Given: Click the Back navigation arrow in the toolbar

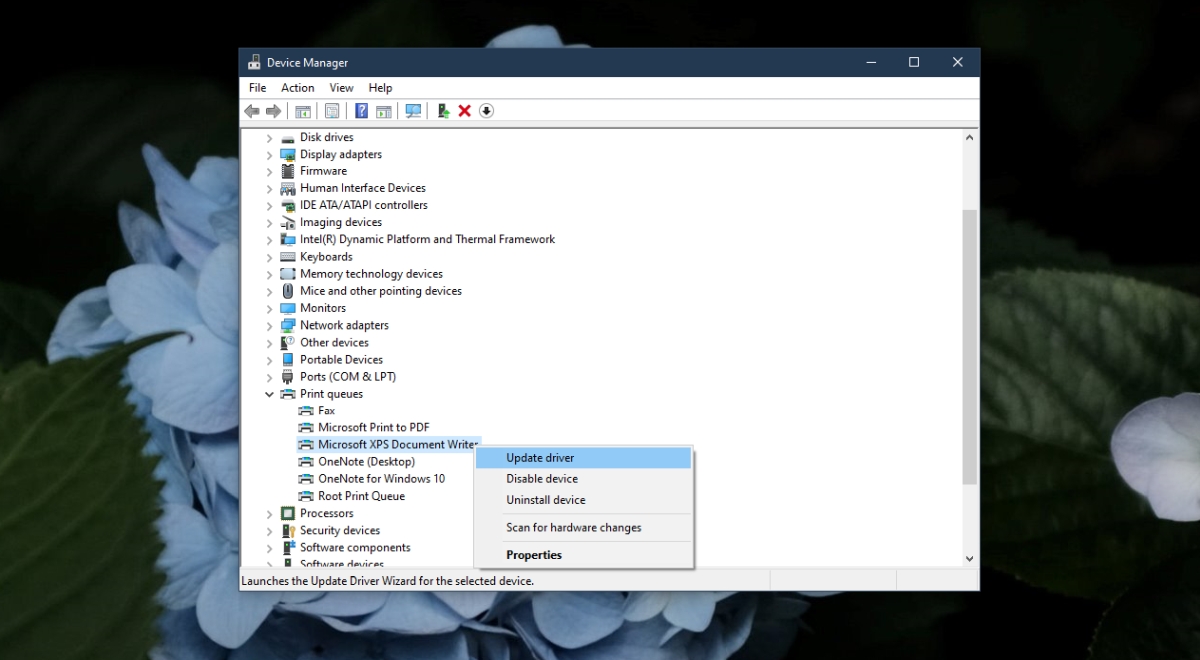Looking at the screenshot, I should (251, 111).
